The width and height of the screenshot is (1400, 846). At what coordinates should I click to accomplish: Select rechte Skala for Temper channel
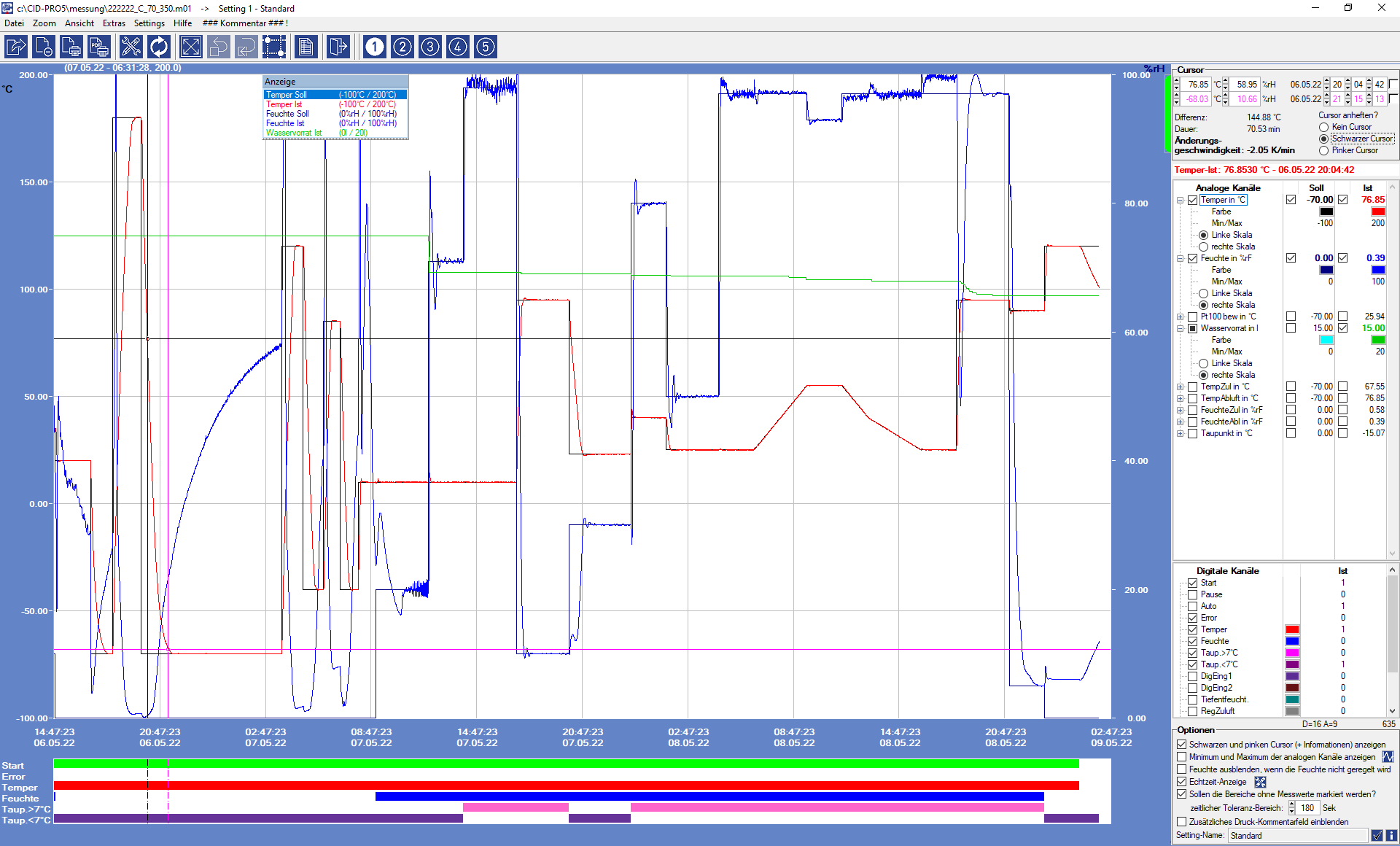pos(1204,247)
